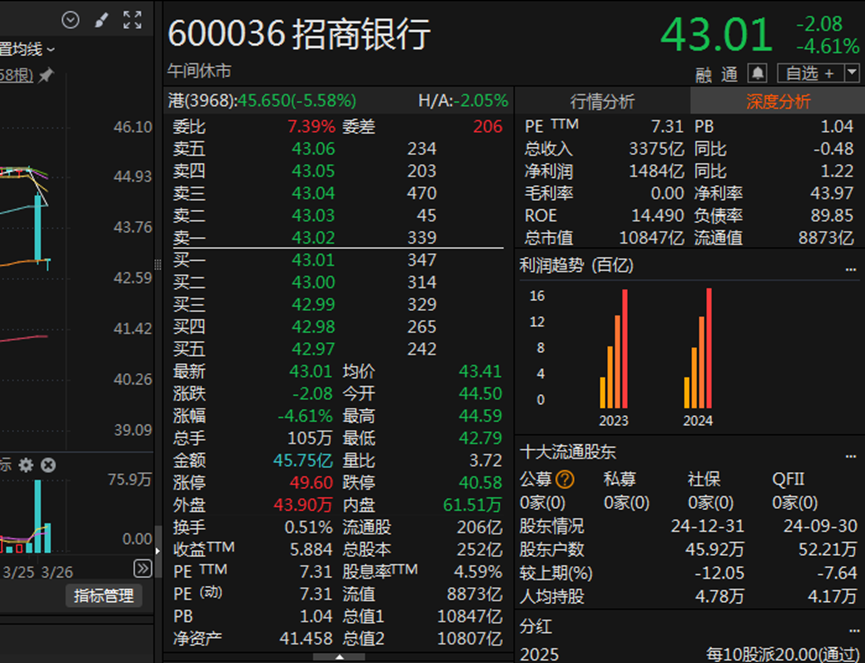
Task: Open the 置均线 moving average dropdown
Action: [27, 49]
